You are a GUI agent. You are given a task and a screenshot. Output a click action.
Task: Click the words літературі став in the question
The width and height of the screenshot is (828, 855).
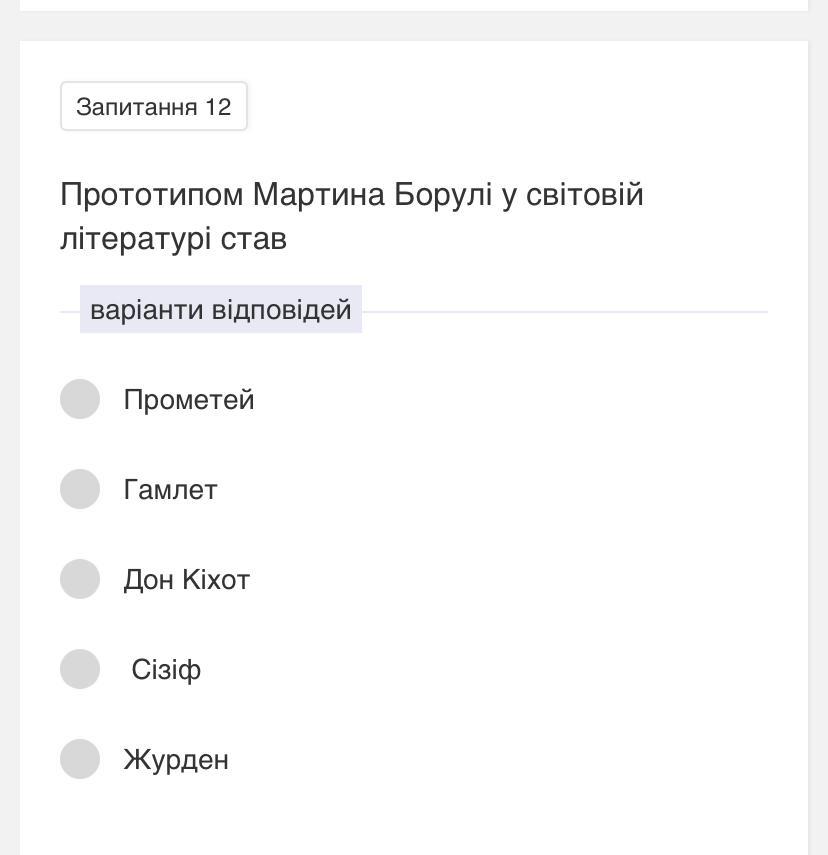pyautogui.click(x=174, y=239)
